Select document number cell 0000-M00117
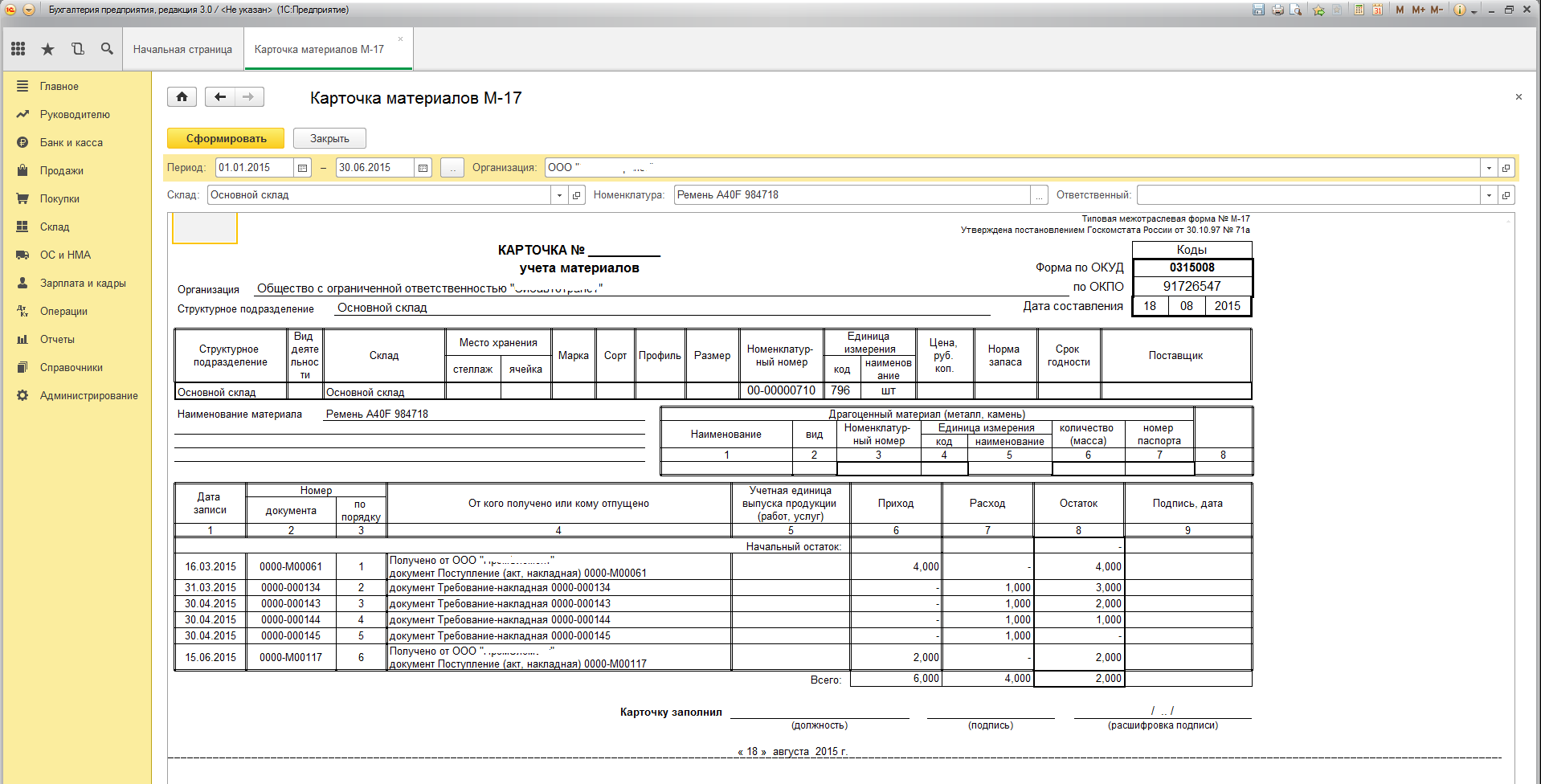 (x=291, y=657)
